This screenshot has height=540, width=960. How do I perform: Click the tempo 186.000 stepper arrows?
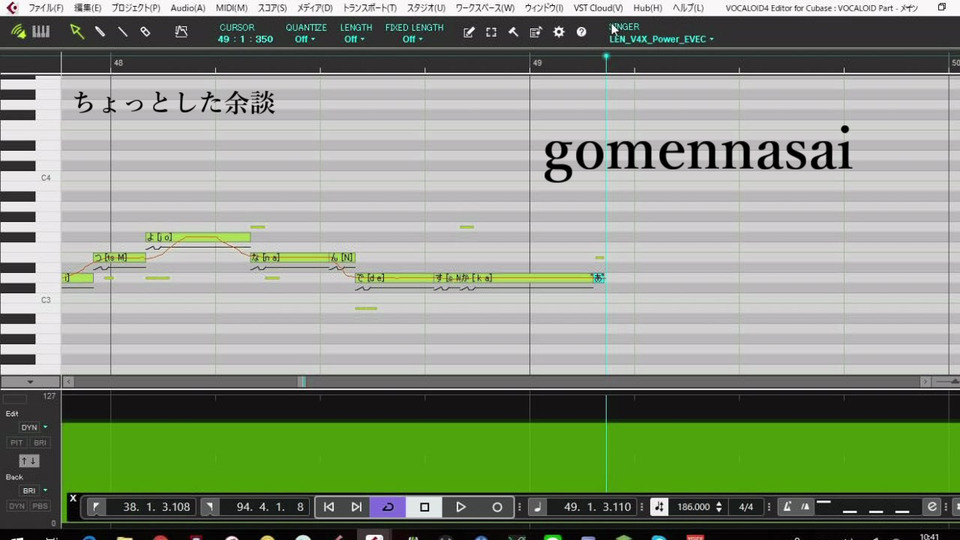[719, 507]
